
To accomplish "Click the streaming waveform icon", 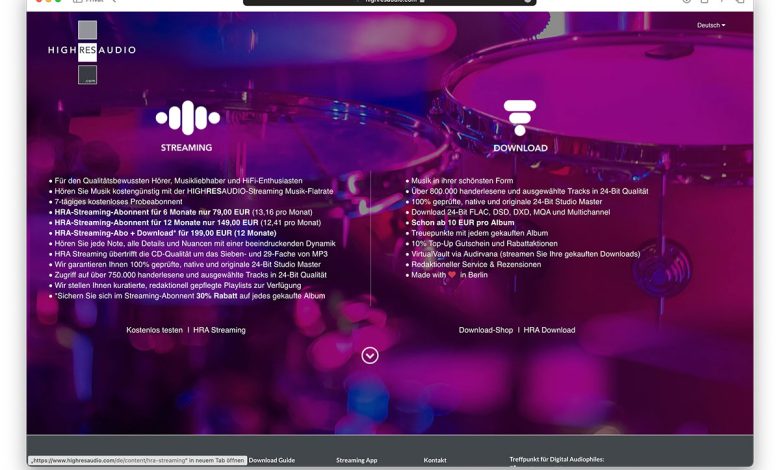I will [x=188, y=118].
